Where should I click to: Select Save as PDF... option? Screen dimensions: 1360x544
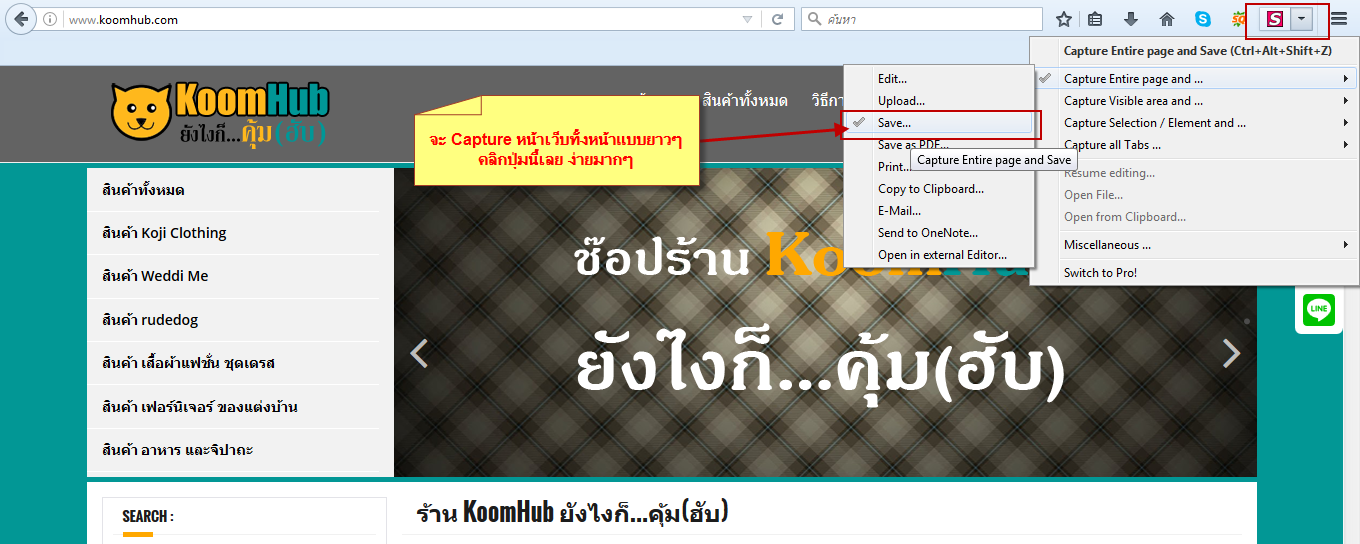[939, 145]
